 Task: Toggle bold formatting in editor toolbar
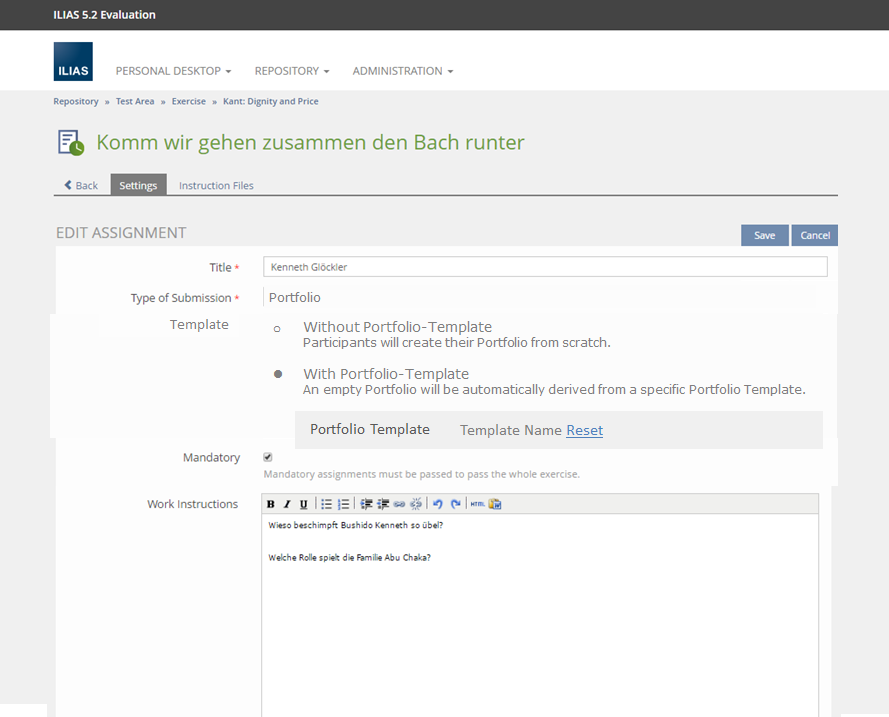coord(271,504)
